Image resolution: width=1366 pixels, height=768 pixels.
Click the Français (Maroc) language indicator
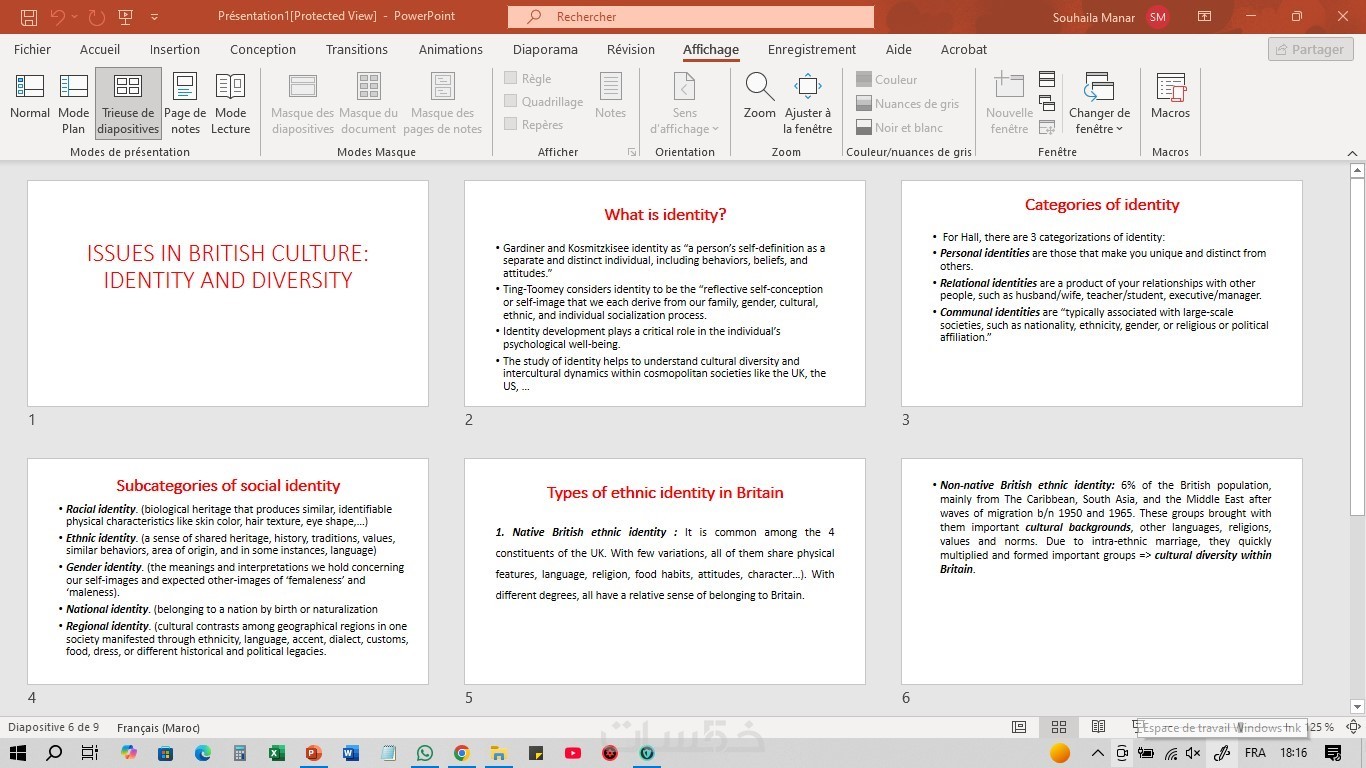click(x=158, y=727)
